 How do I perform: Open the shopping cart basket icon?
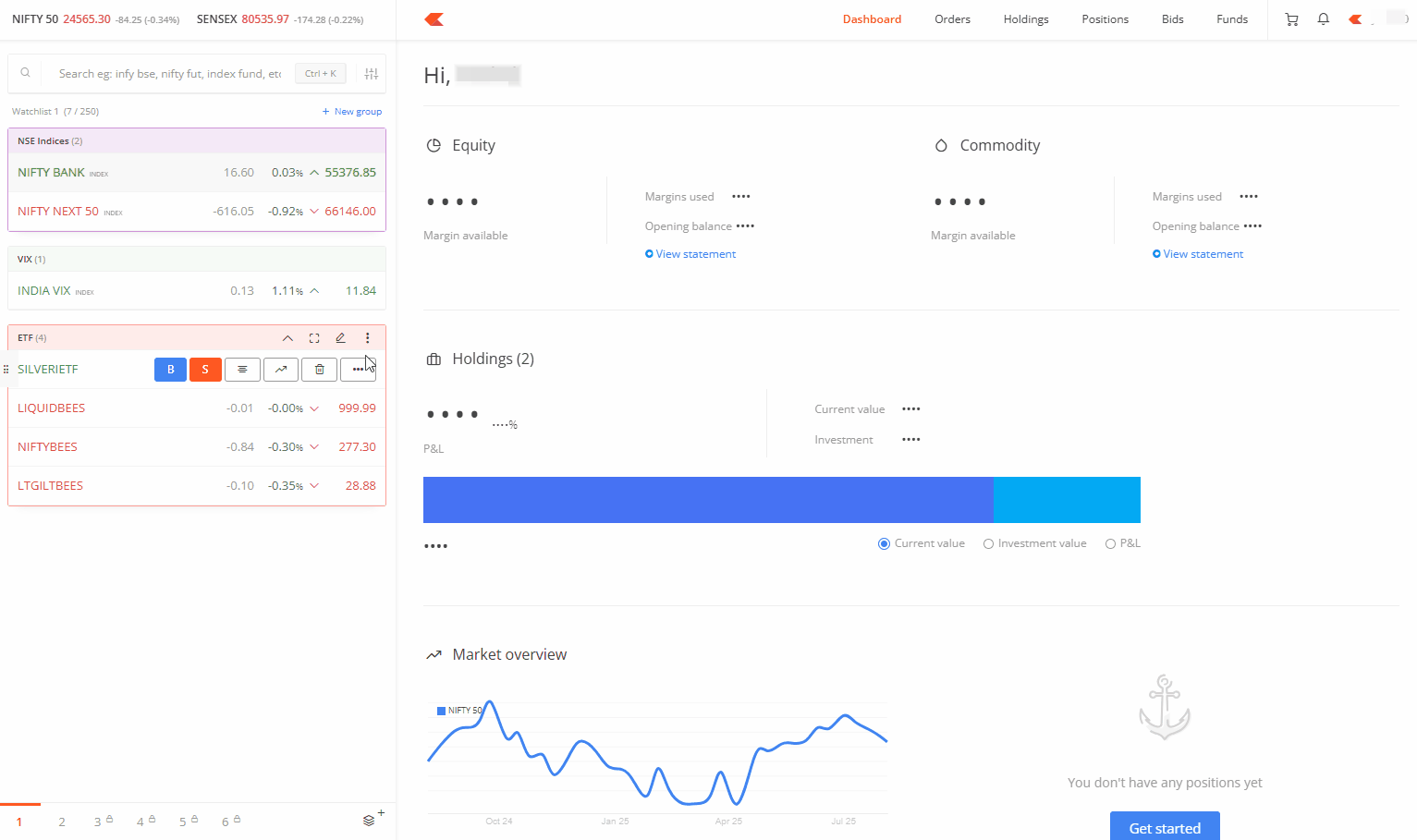tap(1291, 19)
